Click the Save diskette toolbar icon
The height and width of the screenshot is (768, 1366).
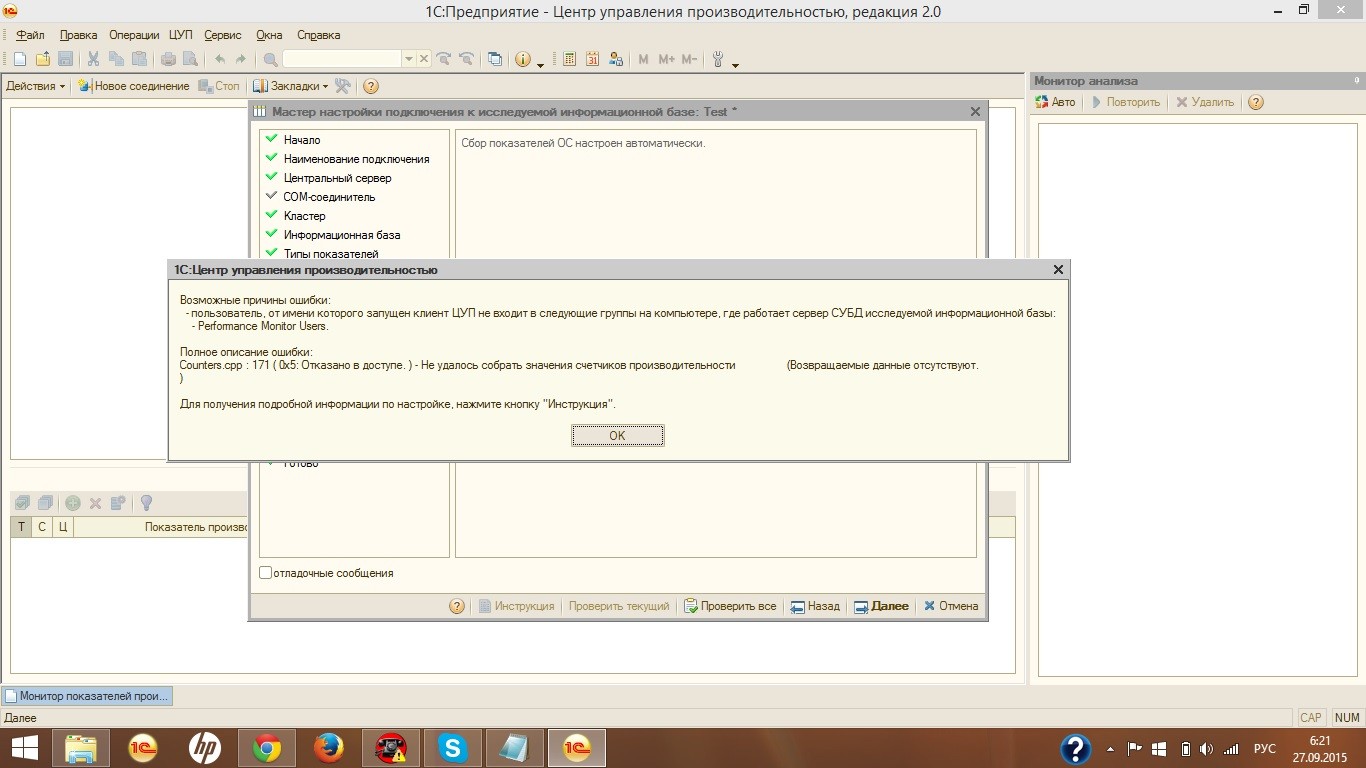(65, 59)
